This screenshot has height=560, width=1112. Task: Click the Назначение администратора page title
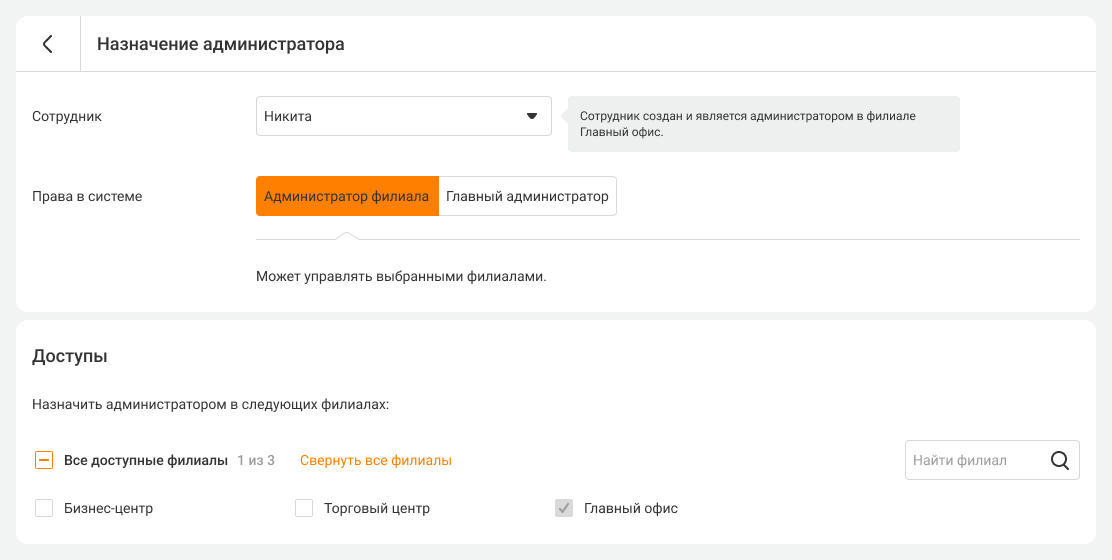(220, 44)
